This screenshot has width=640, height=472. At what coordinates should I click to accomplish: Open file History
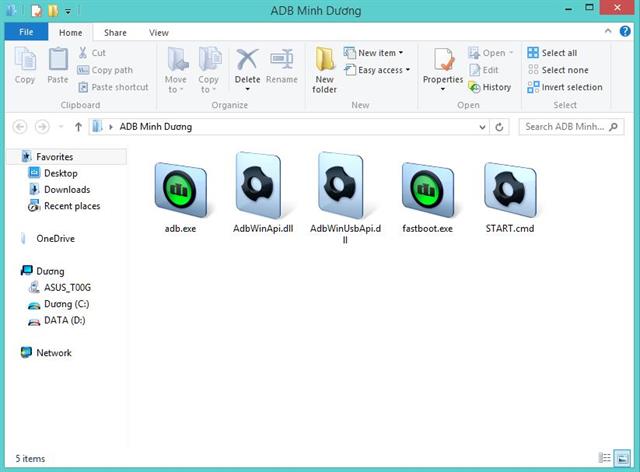489,87
